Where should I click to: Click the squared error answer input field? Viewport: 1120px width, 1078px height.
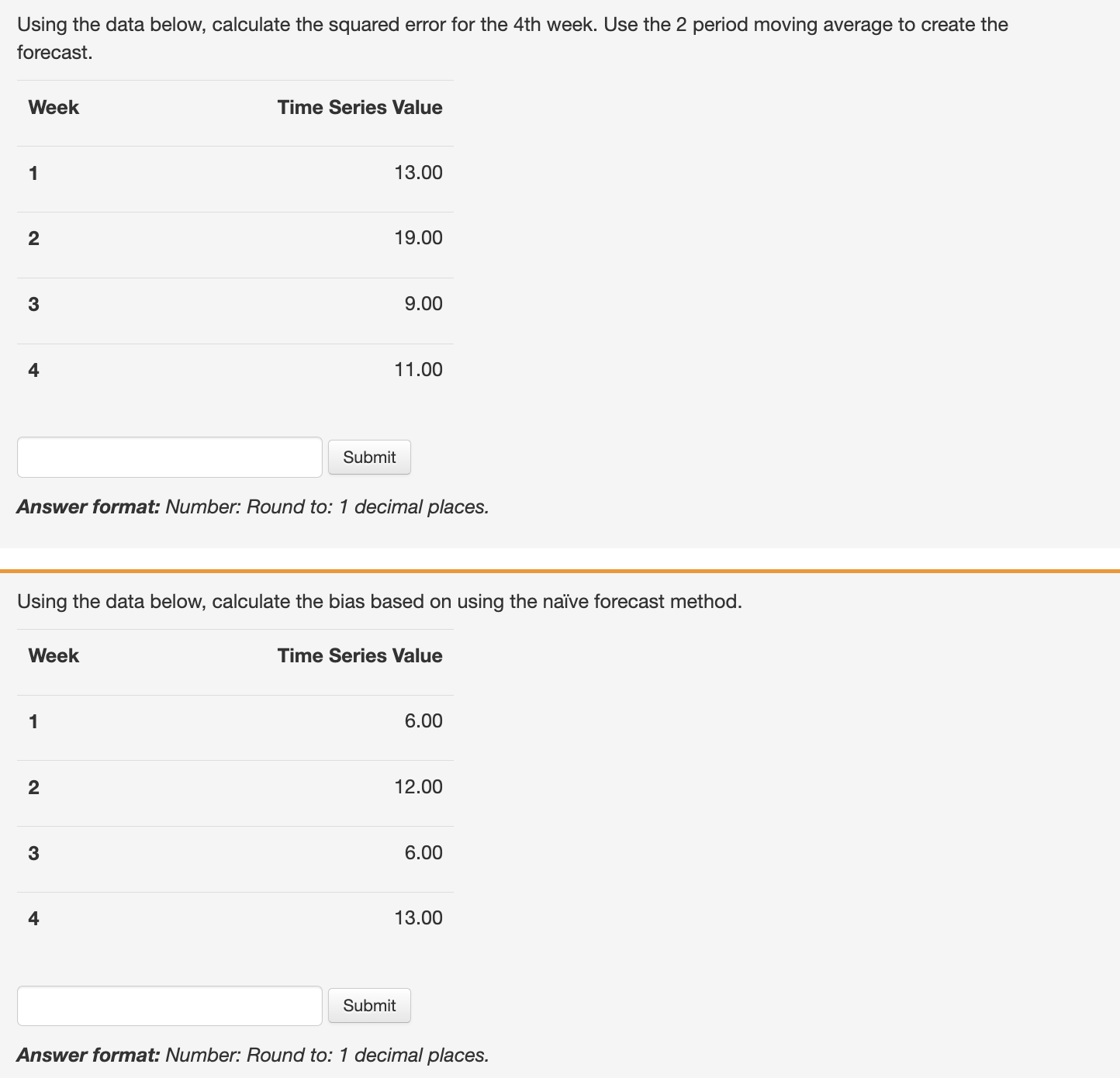pyautogui.click(x=169, y=458)
